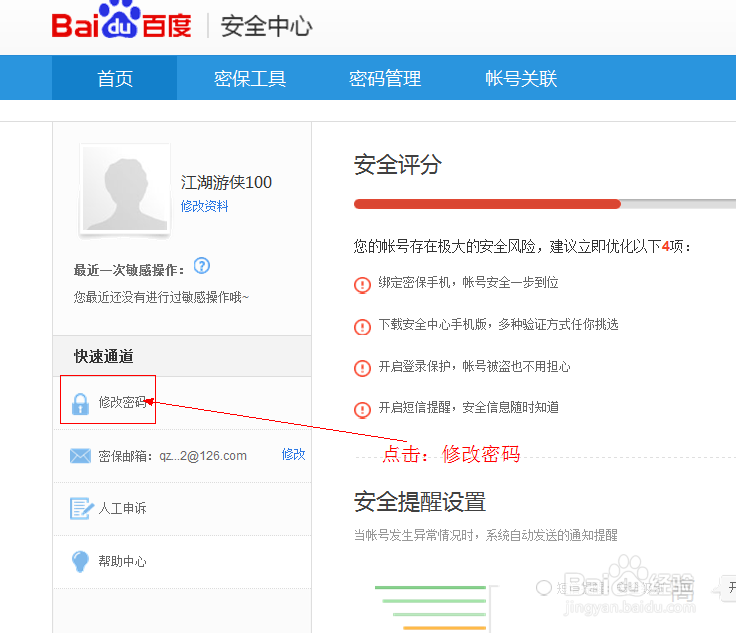This screenshot has height=633, width=736.
Task: Open the 绑定密保手机，帐号安全一步到位 item
Action: pyautogui.click(x=468, y=282)
